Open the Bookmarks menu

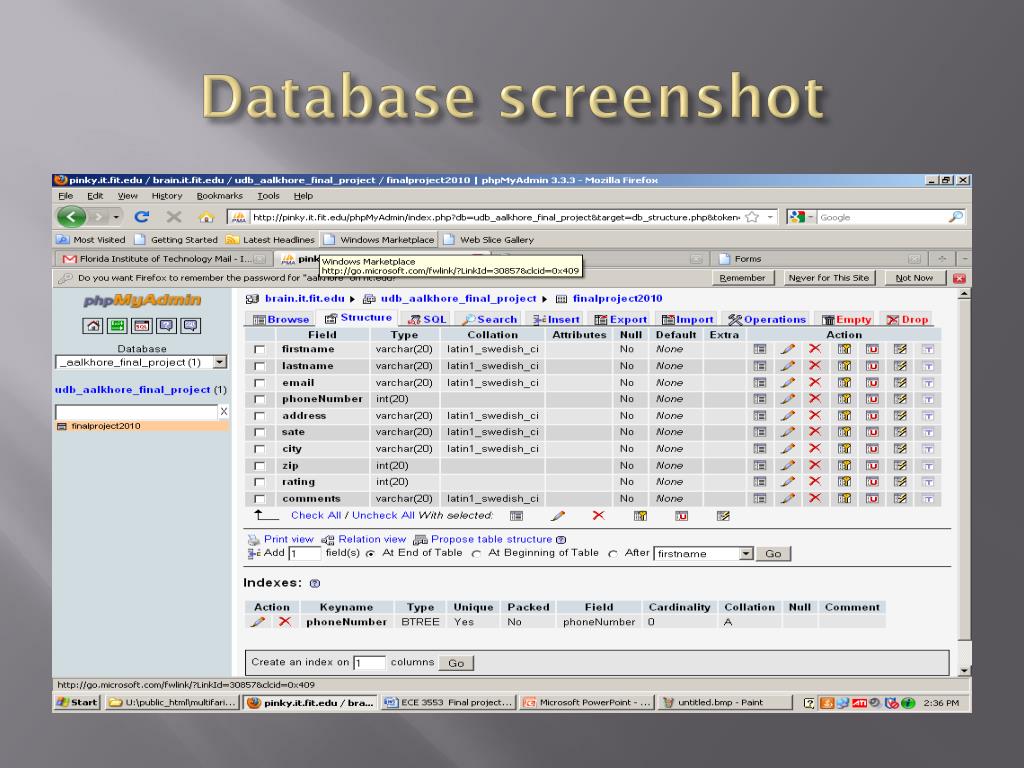click(x=219, y=196)
